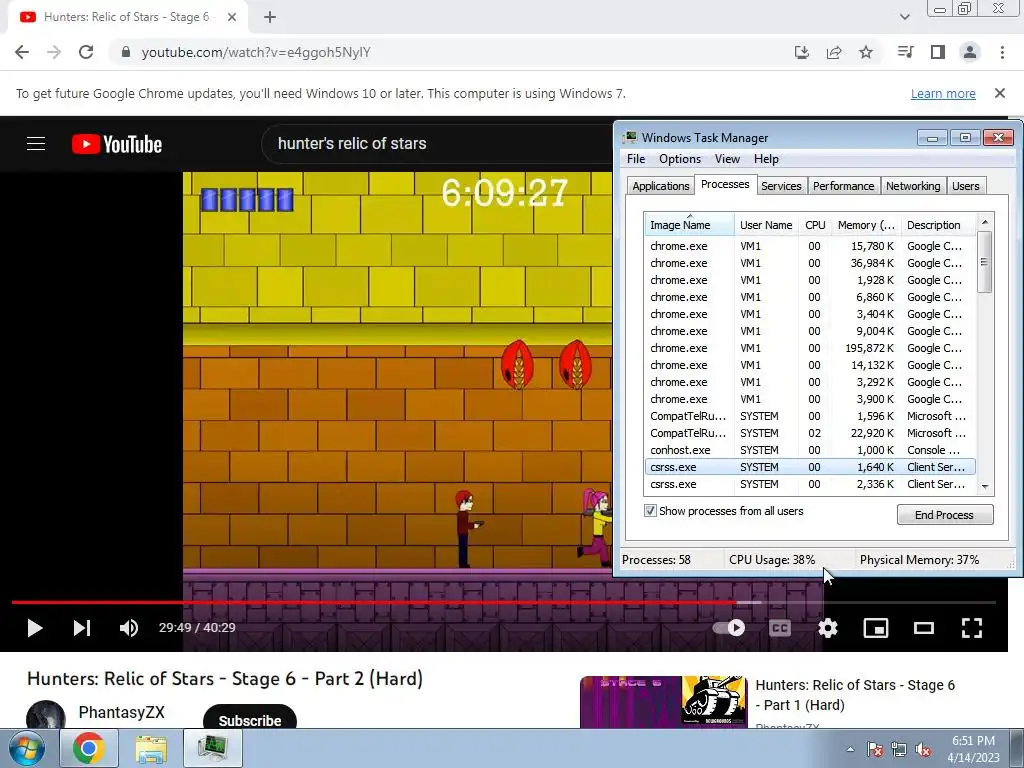Open Stage 6 Part 1 (Hard) title

(855, 695)
